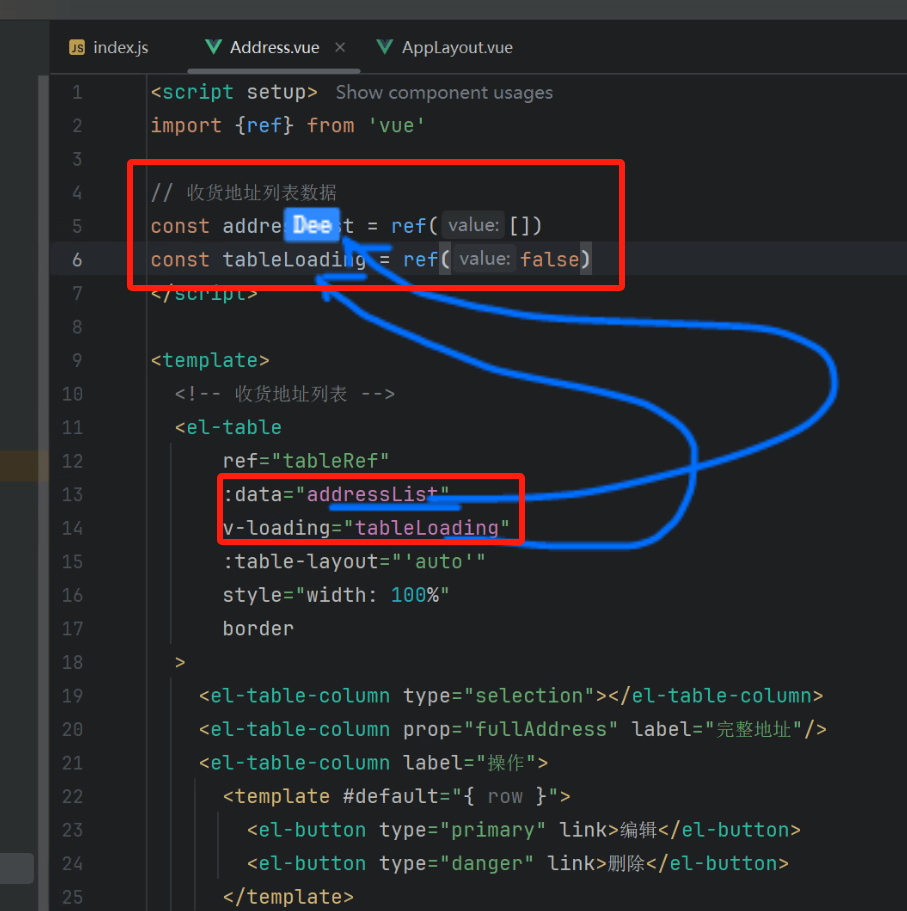Click the "tableRef" value on line 12
This screenshot has width=907, height=911.
[x=329, y=461]
